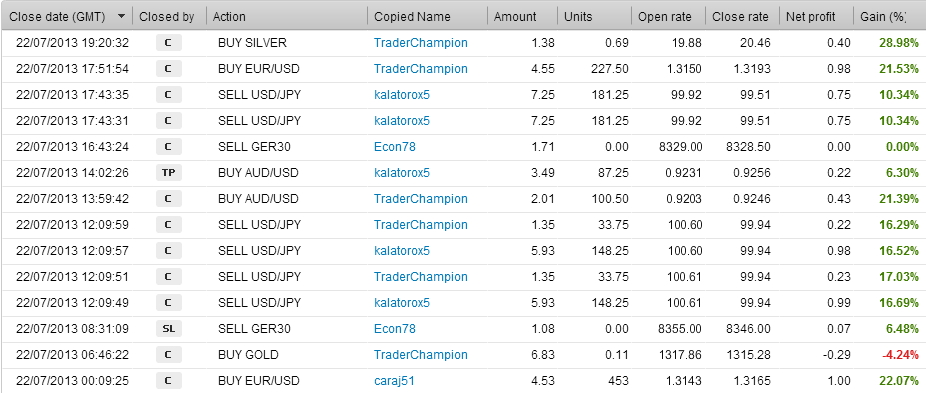
Task: Sort the table by Net profit header
Action: pyautogui.click(x=810, y=17)
